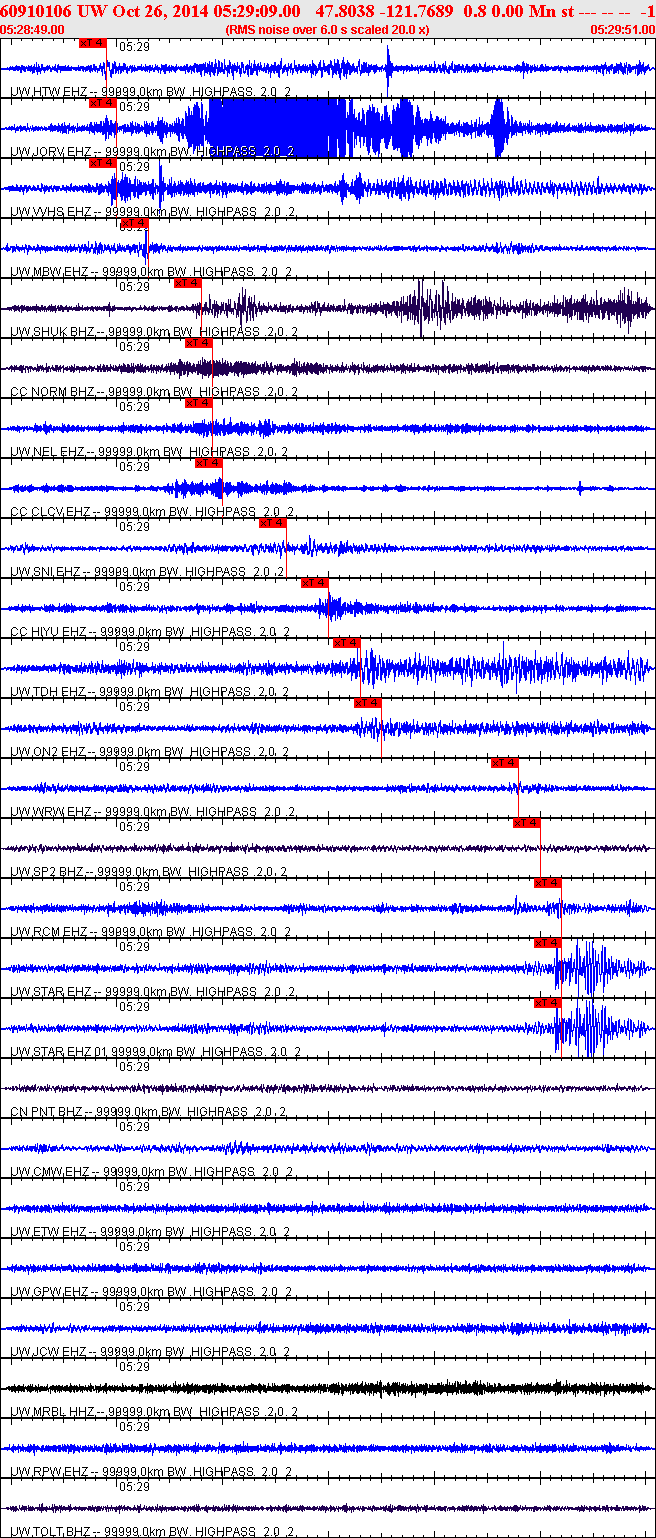Select the pick flag on the RCM trace
656x1538 pixels.
coord(547,883)
